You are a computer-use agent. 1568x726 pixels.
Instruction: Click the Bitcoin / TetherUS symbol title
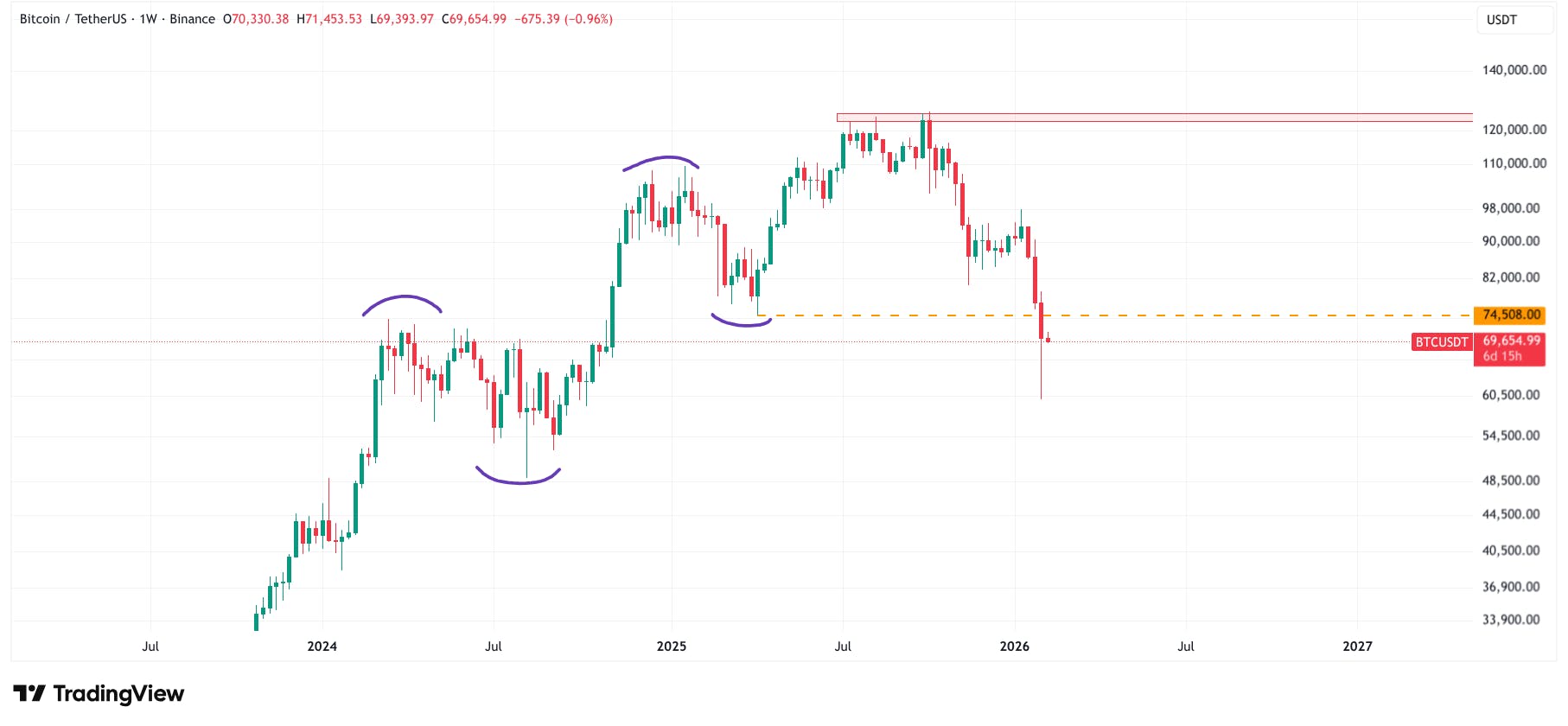(73, 19)
